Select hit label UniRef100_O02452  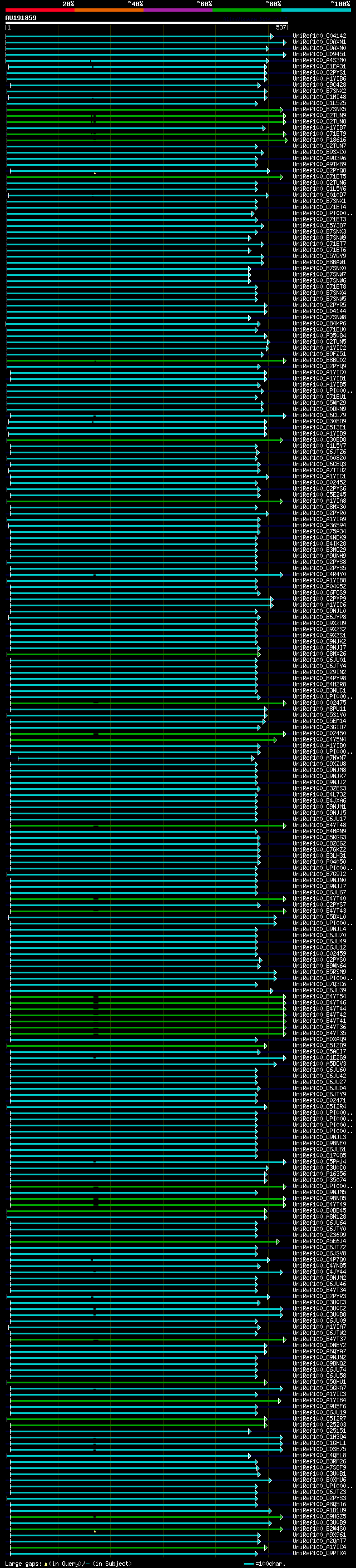(319, 482)
